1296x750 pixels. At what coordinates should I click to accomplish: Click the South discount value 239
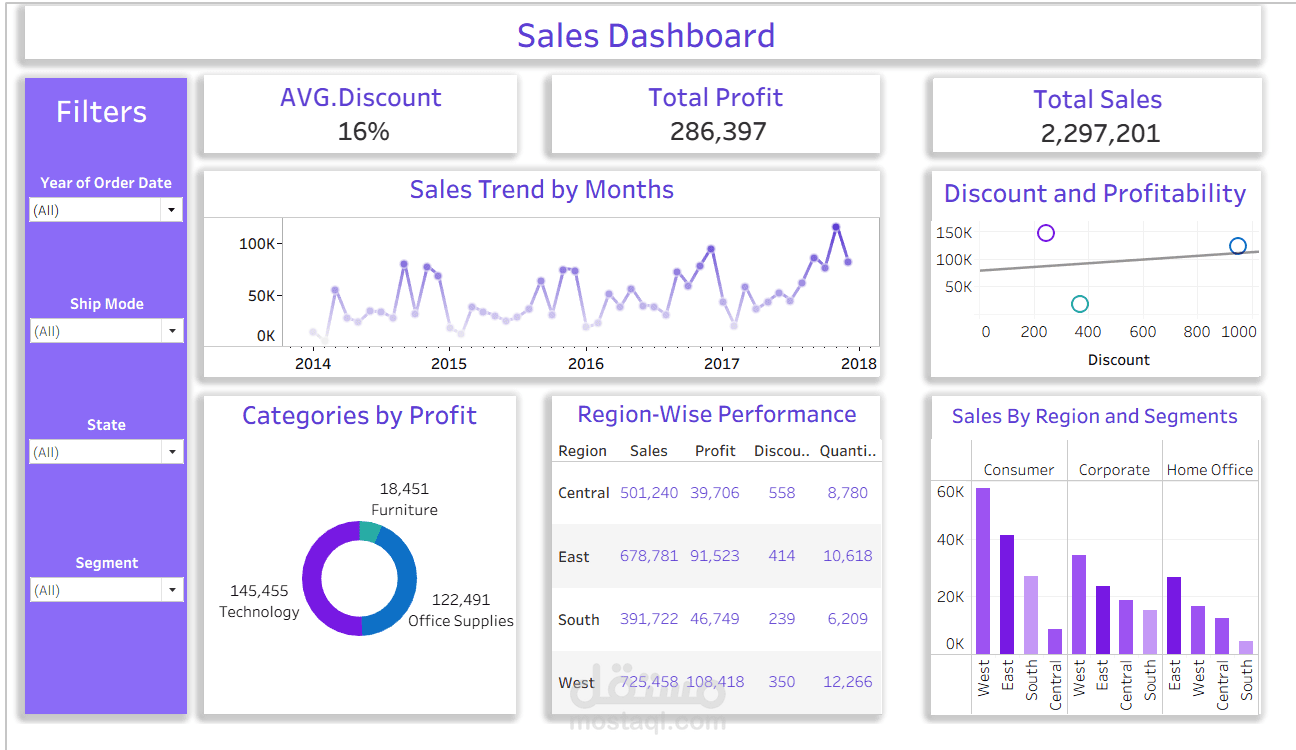pyautogui.click(x=782, y=619)
